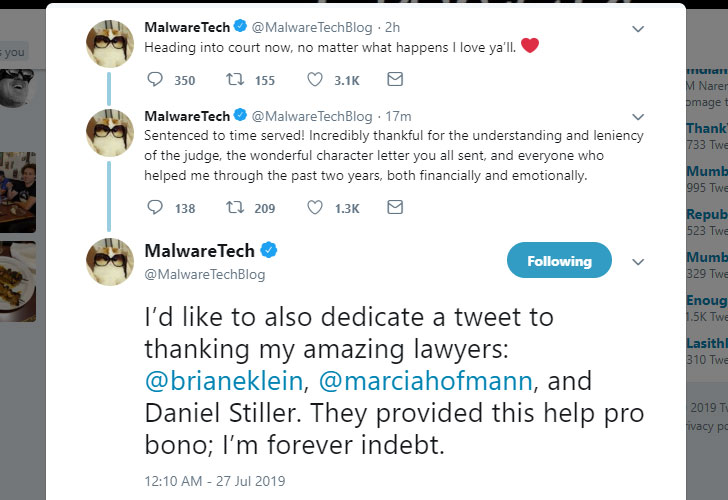Toggle the Following button for MalwareTech
728x500 pixels.
pyautogui.click(x=559, y=260)
